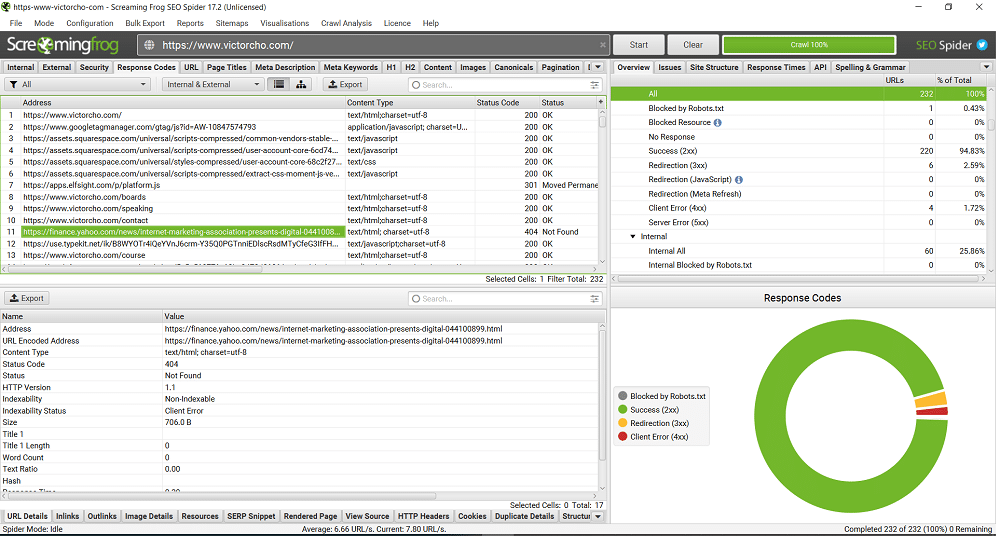This screenshot has height=536, width=1000.
Task: Collapse the Internal tree section
Action: (633, 236)
